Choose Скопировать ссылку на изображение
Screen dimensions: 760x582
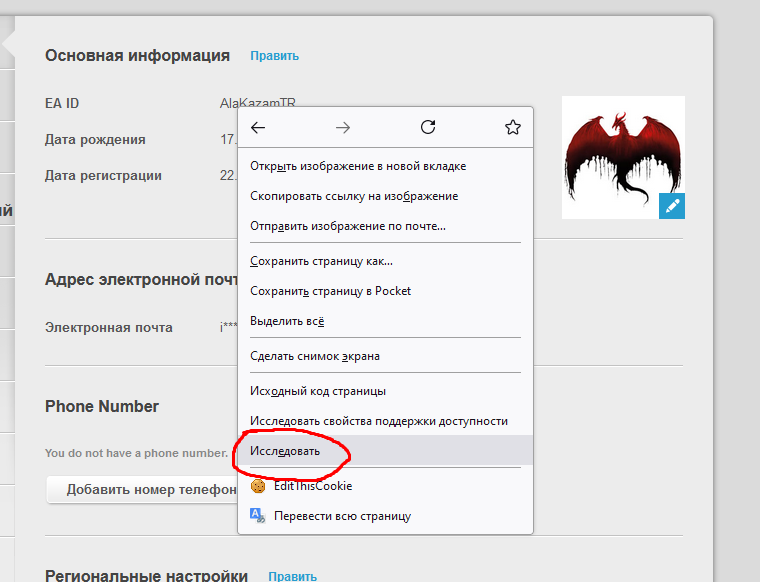[385, 196]
